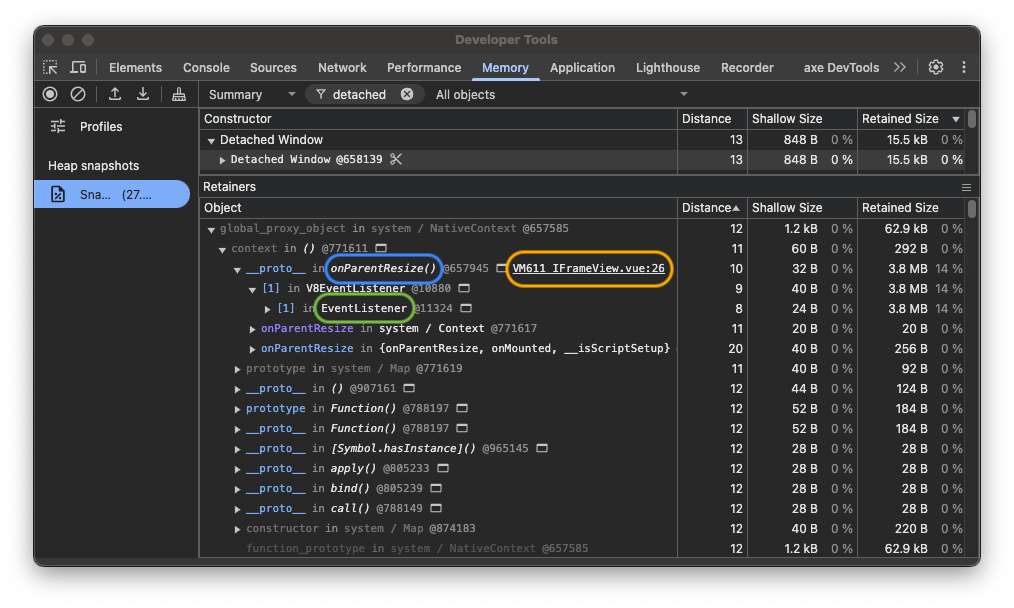Select the Profiles sidebar heading
The image size is (1014, 608).
(101, 127)
